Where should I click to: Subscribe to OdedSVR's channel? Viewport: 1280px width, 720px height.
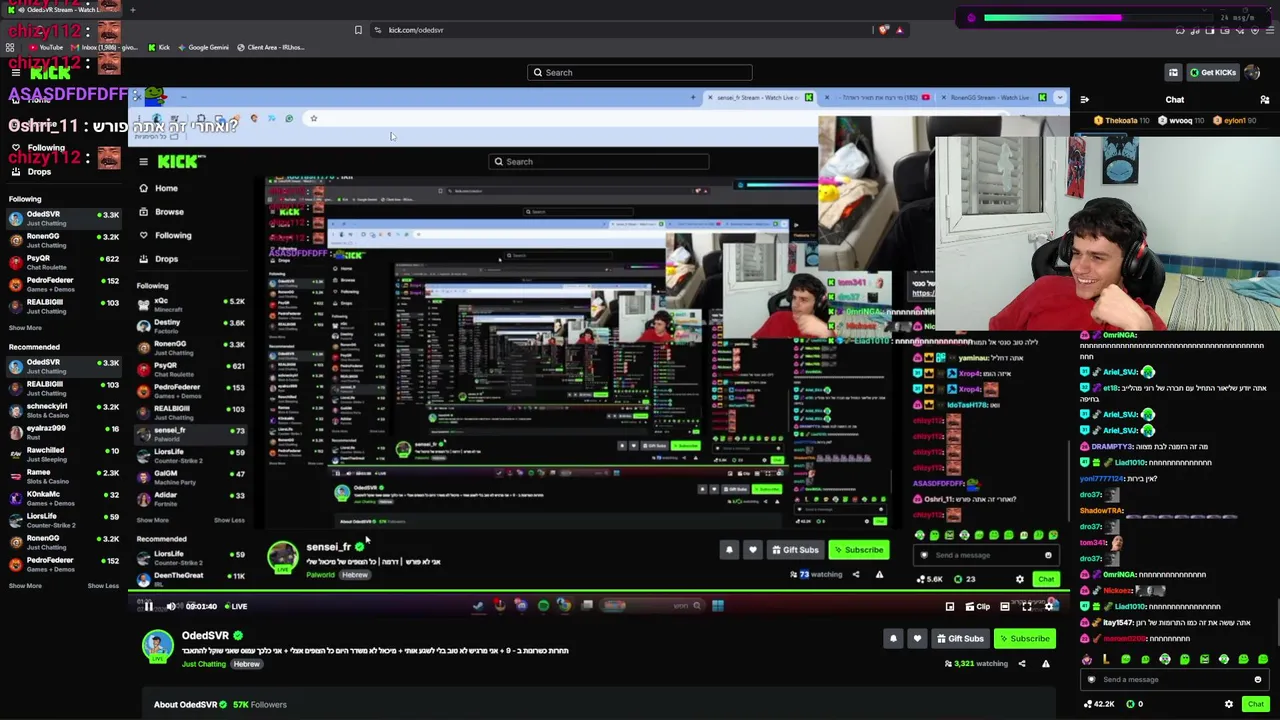1024,638
